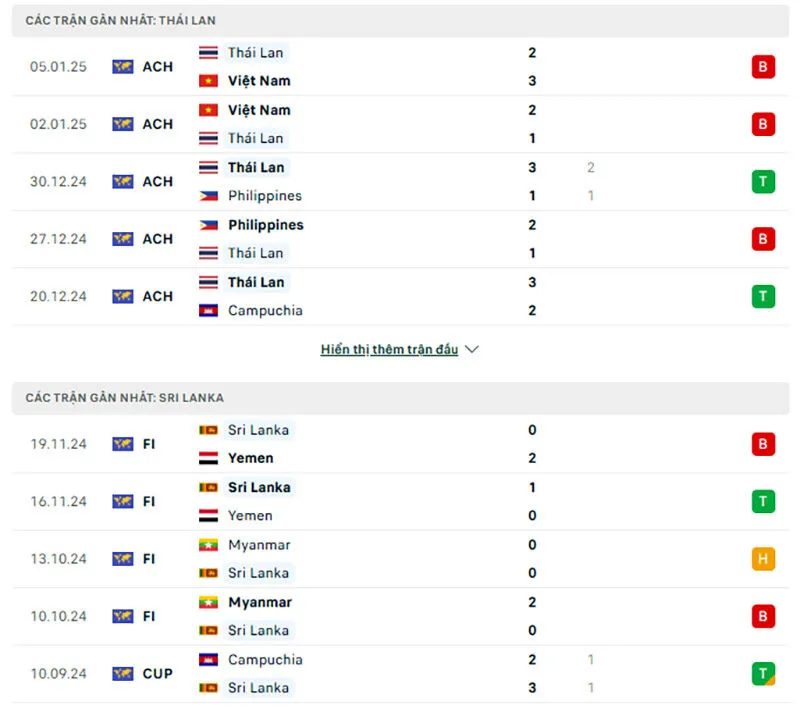Toggle the yellow H draw badge for Myanmar match
The image size is (800, 716).
[x=762, y=559]
